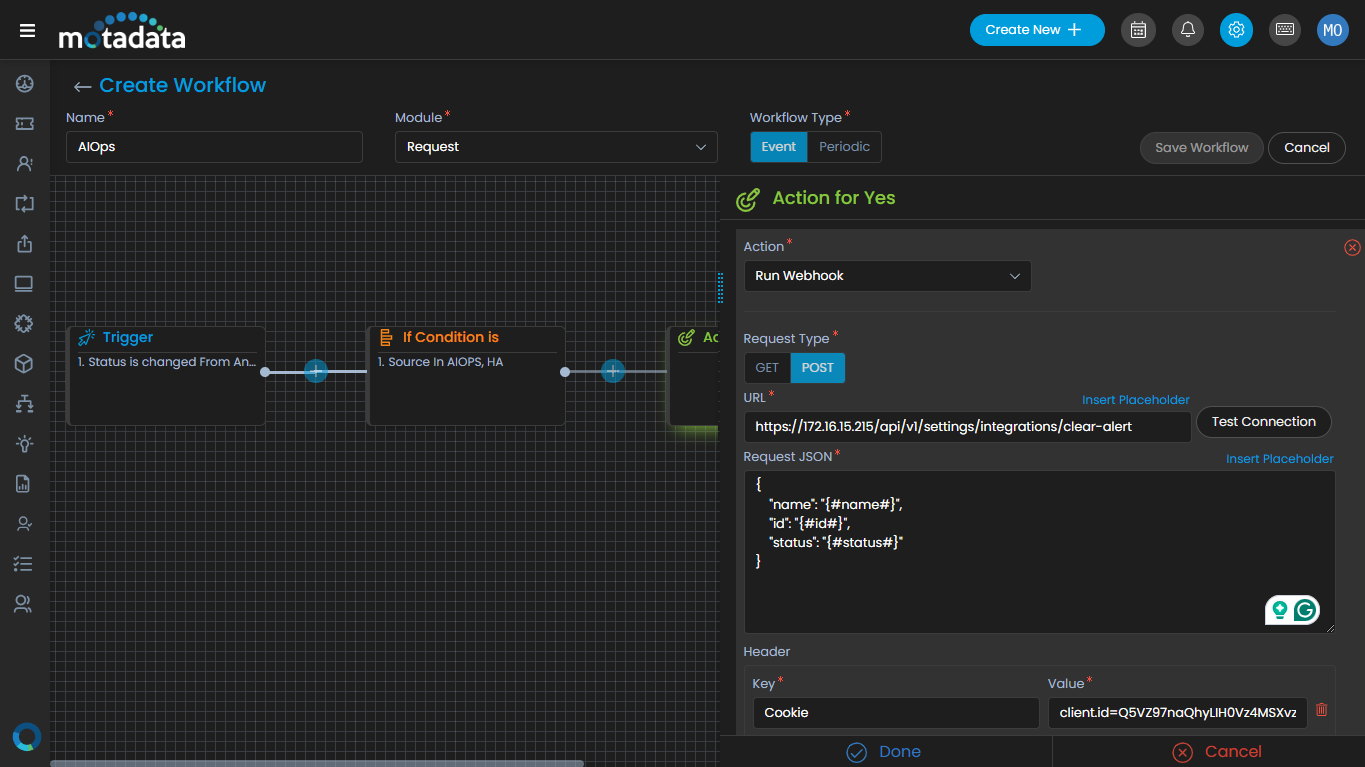Viewport: 1365px width, 767px height.
Task: Open the ticket icon in the sidebar
Action: pos(24,124)
